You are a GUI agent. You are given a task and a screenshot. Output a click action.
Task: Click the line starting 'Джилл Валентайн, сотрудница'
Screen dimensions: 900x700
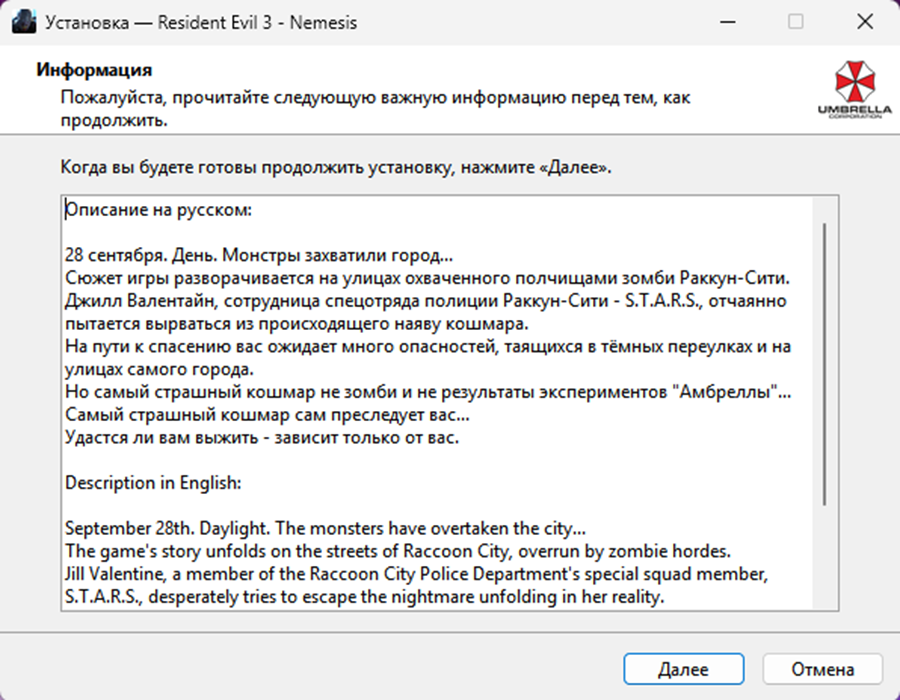point(425,301)
